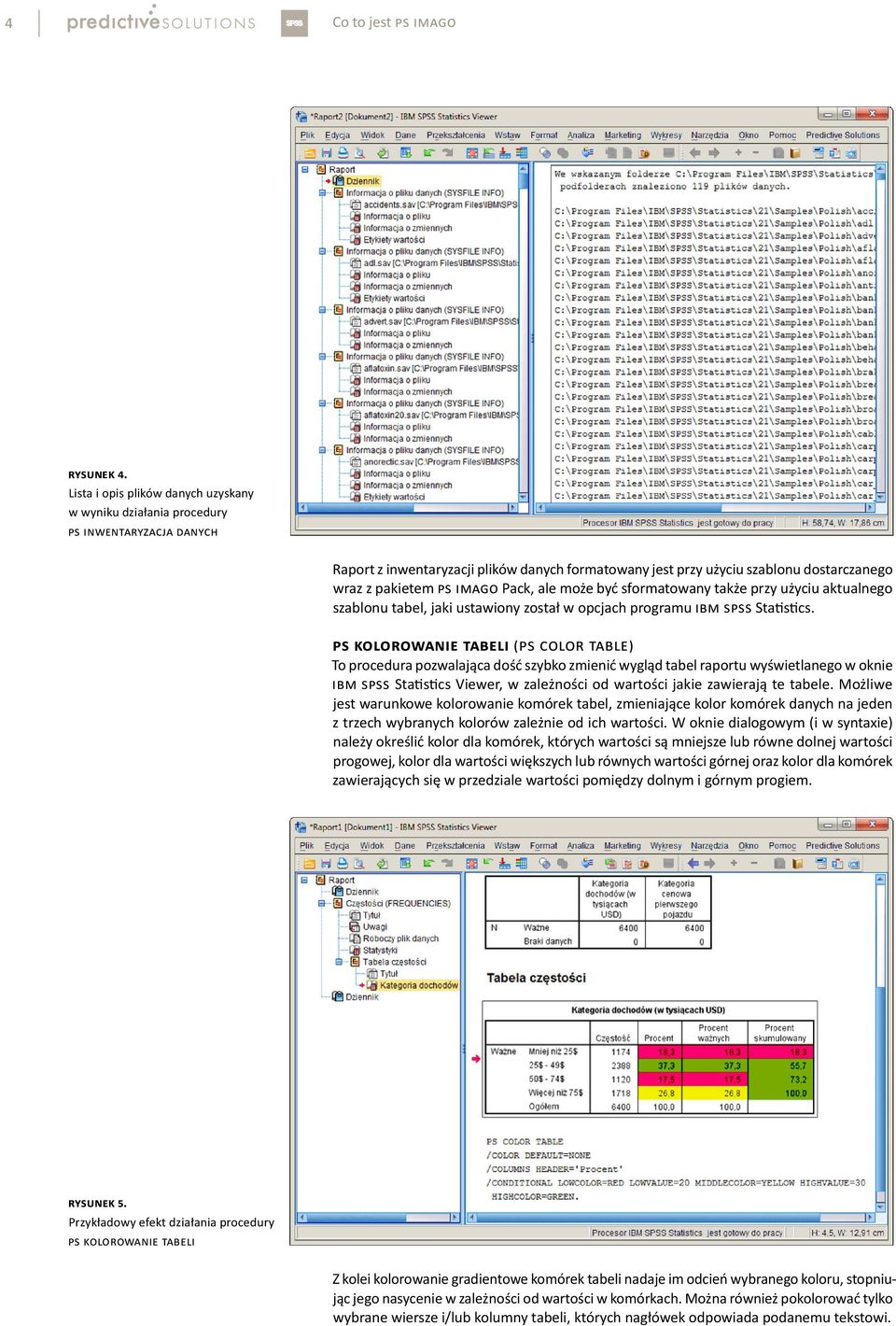The width and height of the screenshot is (896, 1326).
Task: Open Print Preview in Raport2 window toolbar
Action: (x=358, y=152)
